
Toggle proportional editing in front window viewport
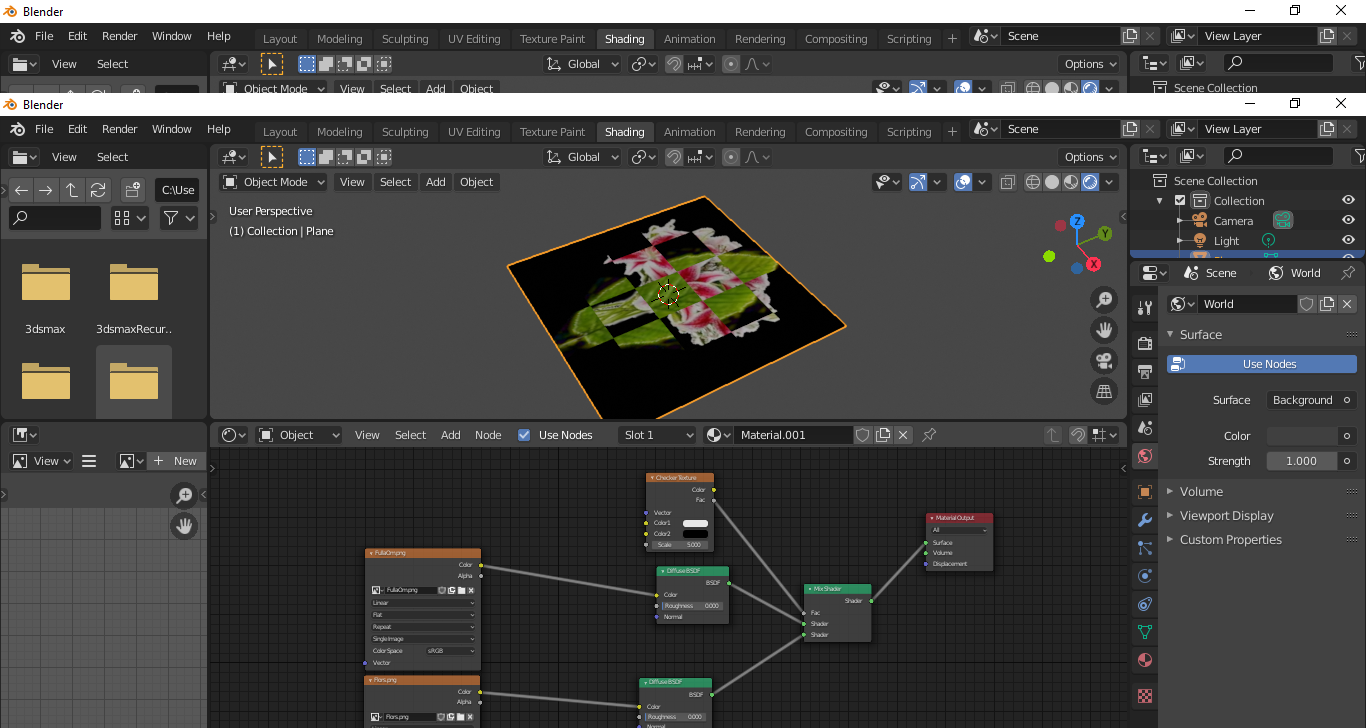click(731, 157)
